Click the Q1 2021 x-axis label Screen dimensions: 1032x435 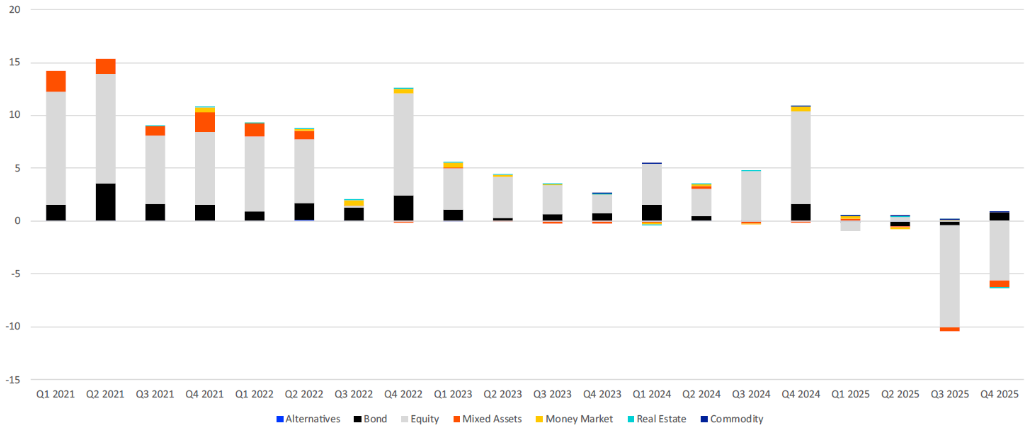(x=56, y=395)
